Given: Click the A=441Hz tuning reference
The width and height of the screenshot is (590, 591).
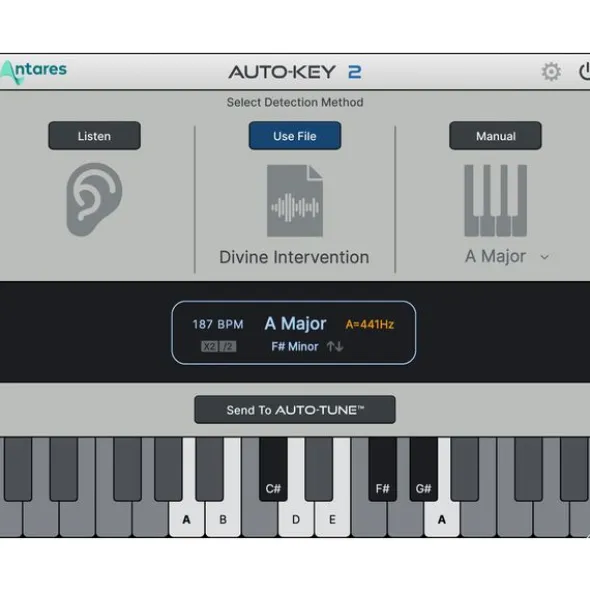Looking at the screenshot, I should coord(369,325).
